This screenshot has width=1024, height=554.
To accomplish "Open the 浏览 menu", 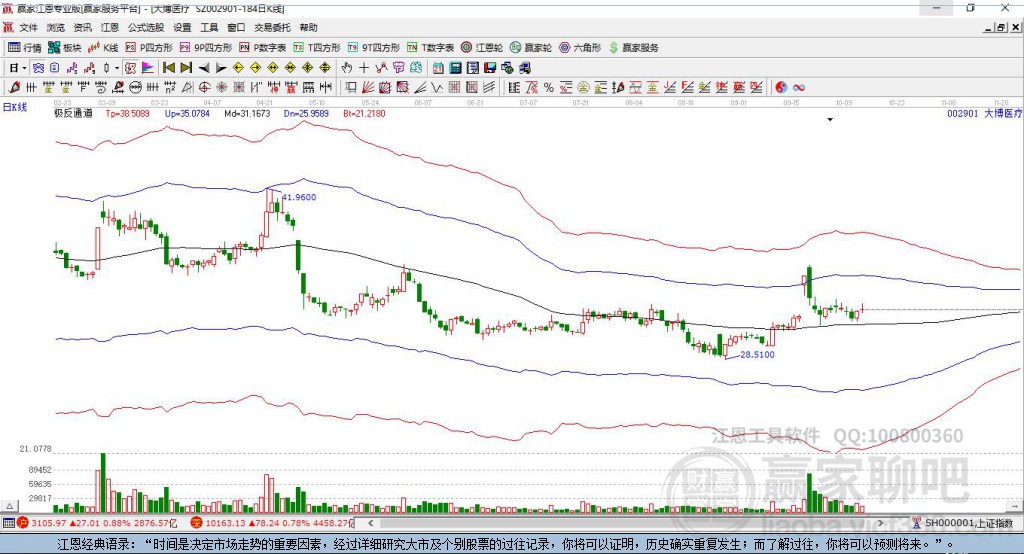I will click(x=56, y=27).
